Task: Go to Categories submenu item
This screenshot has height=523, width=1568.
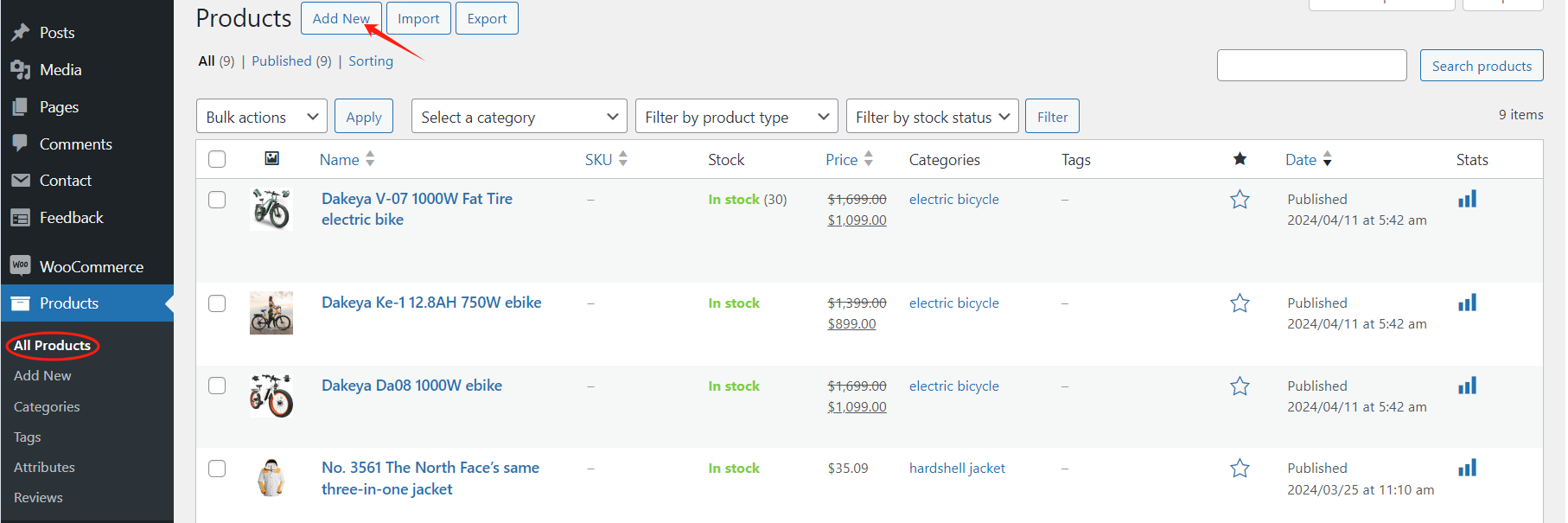Action: [47, 406]
